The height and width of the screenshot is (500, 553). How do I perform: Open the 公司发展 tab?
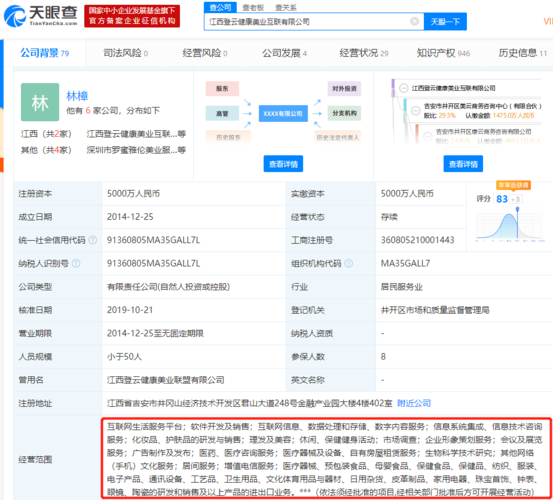pyautogui.click(x=284, y=53)
